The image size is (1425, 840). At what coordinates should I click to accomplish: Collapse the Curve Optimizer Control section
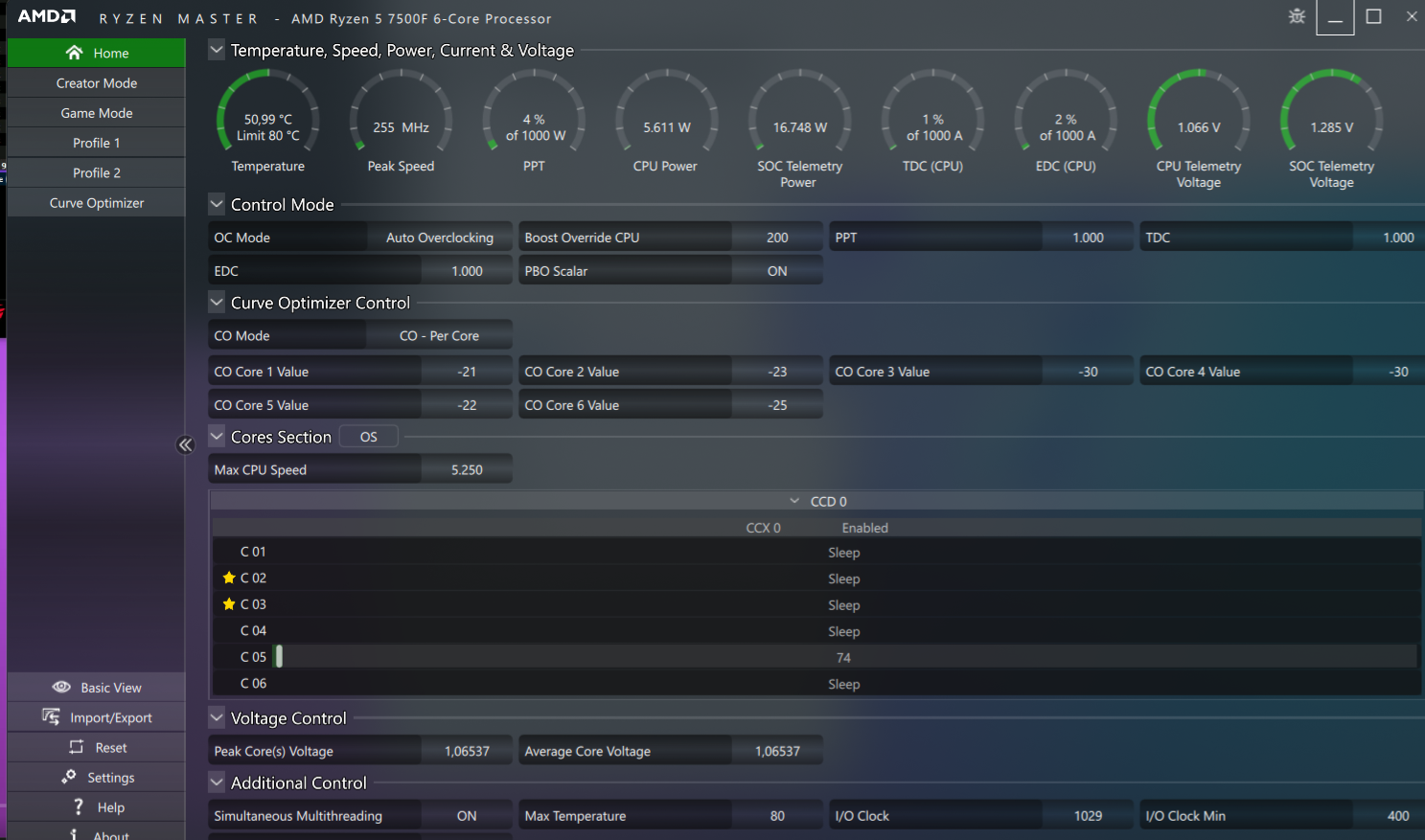[x=217, y=303]
